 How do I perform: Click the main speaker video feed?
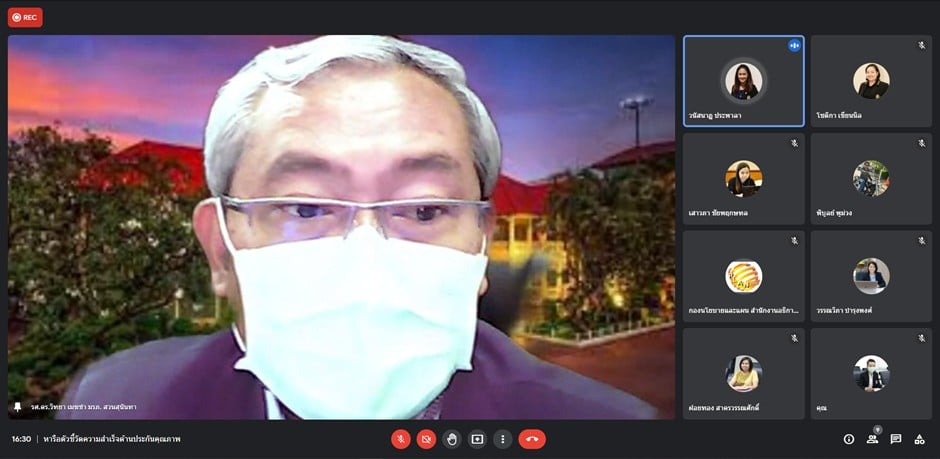point(341,227)
